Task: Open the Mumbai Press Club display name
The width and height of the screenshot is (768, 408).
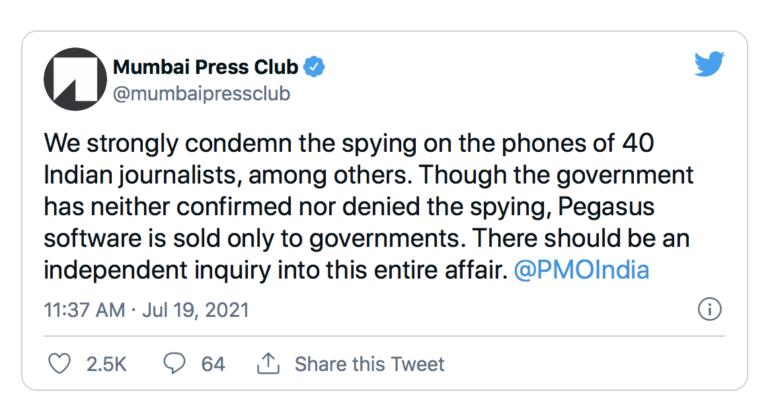Action: pyautogui.click(x=206, y=67)
